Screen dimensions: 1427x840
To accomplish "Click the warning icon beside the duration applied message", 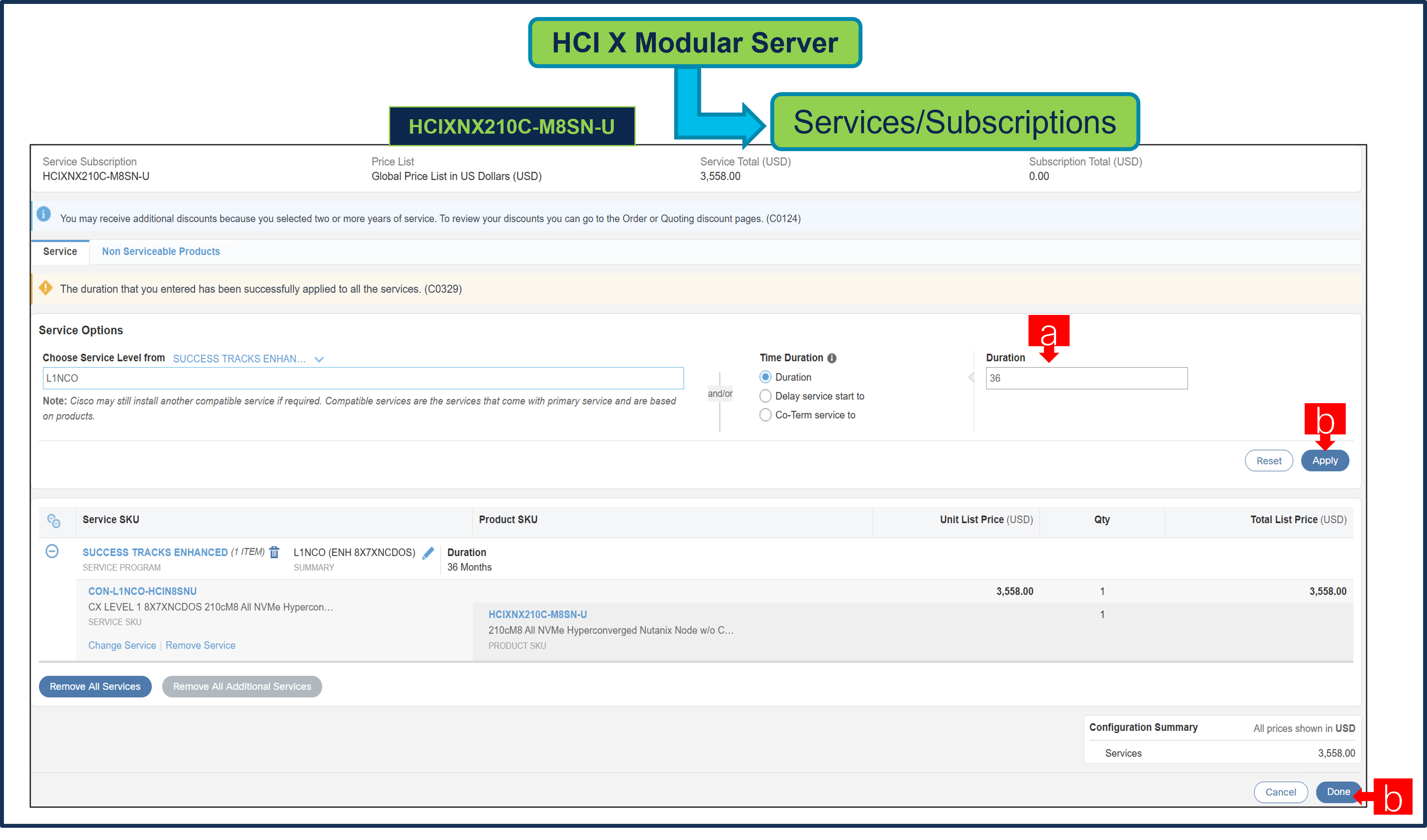I will point(45,288).
